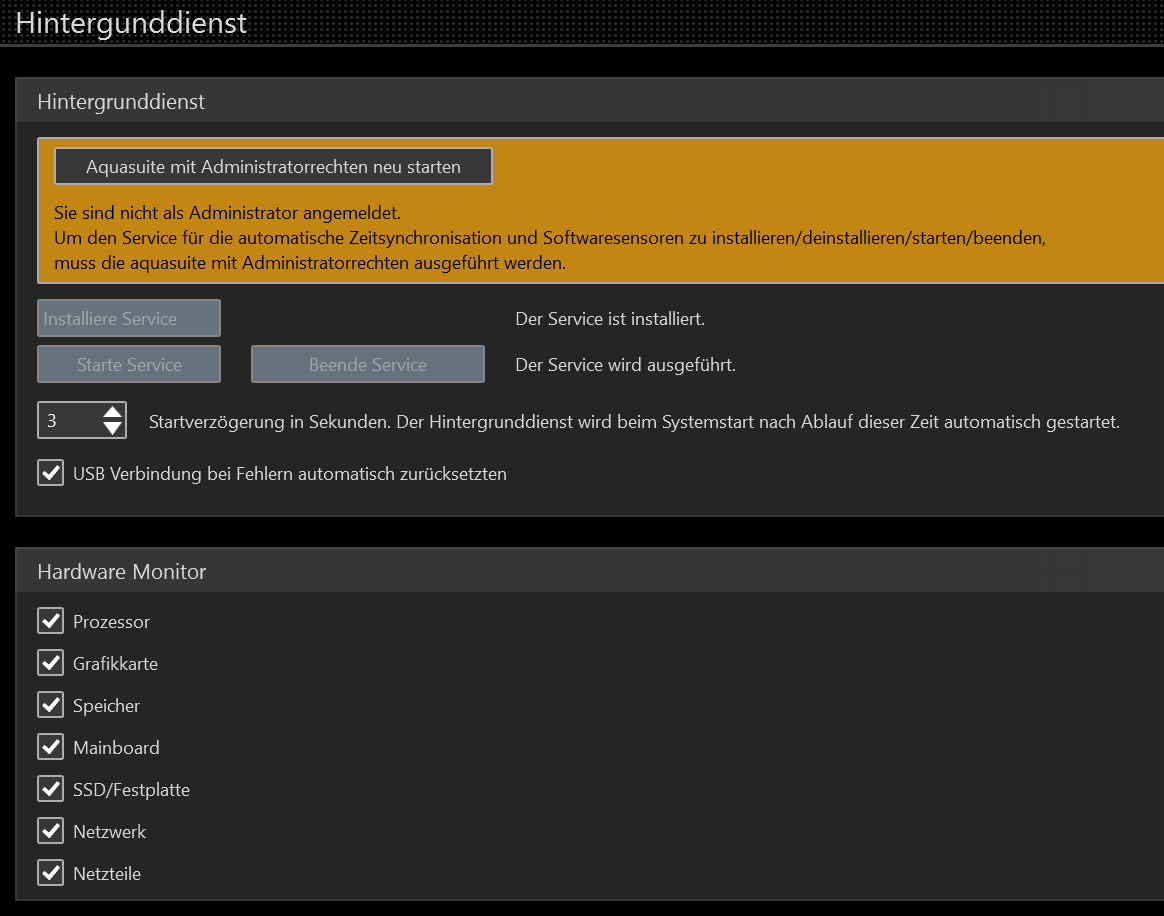This screenshot has width=1164, height=916.
Task: Click the 'Starte Service' button
Action: click(x=129, y=365)
